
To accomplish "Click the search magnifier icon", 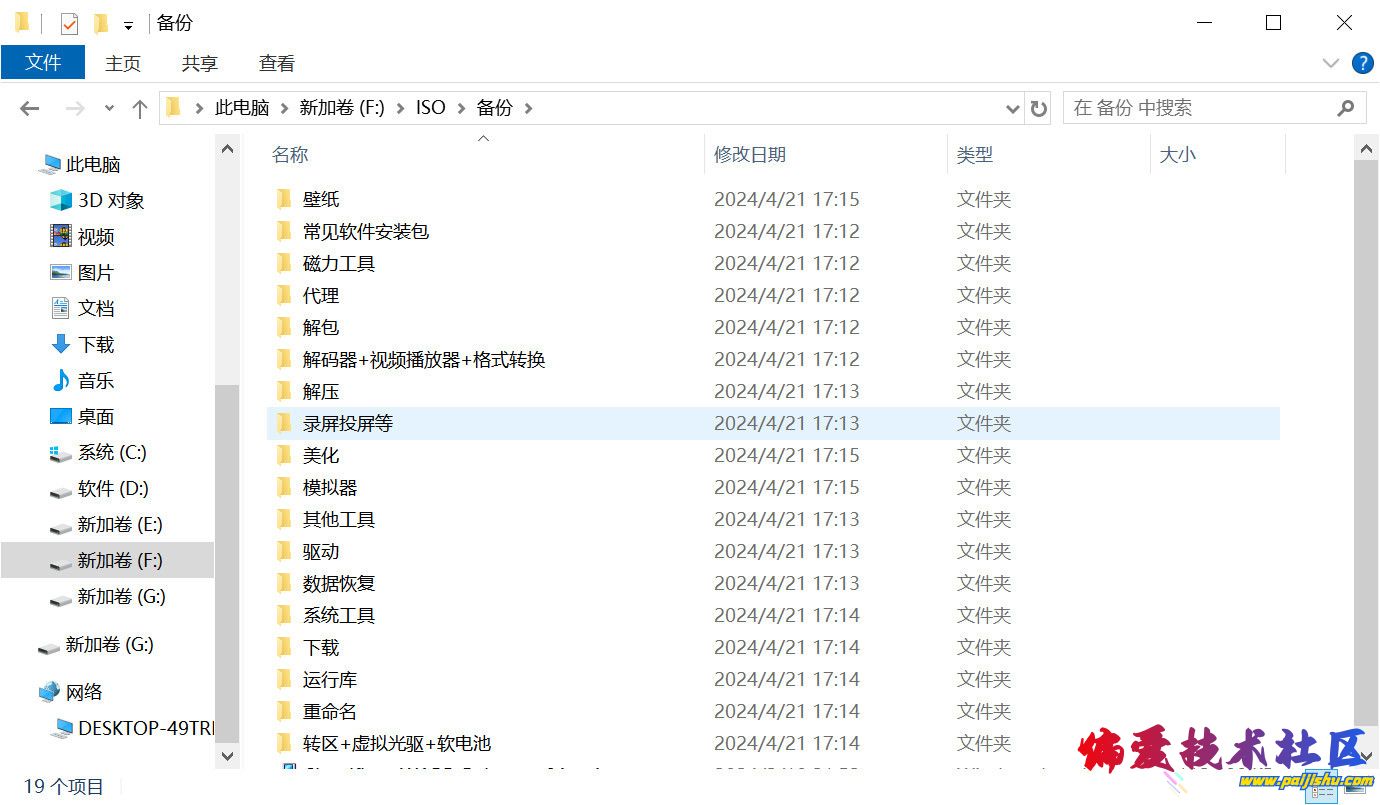I will click(1346, 108).
